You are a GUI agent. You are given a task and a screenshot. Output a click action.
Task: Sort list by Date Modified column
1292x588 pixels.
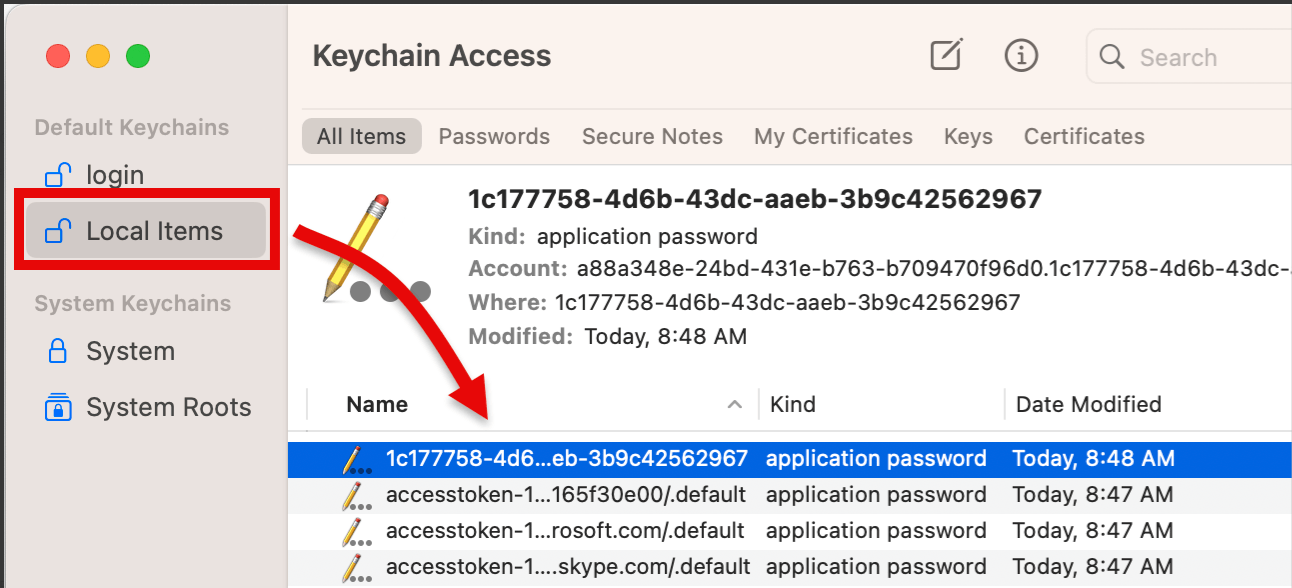pos(1088,405)
